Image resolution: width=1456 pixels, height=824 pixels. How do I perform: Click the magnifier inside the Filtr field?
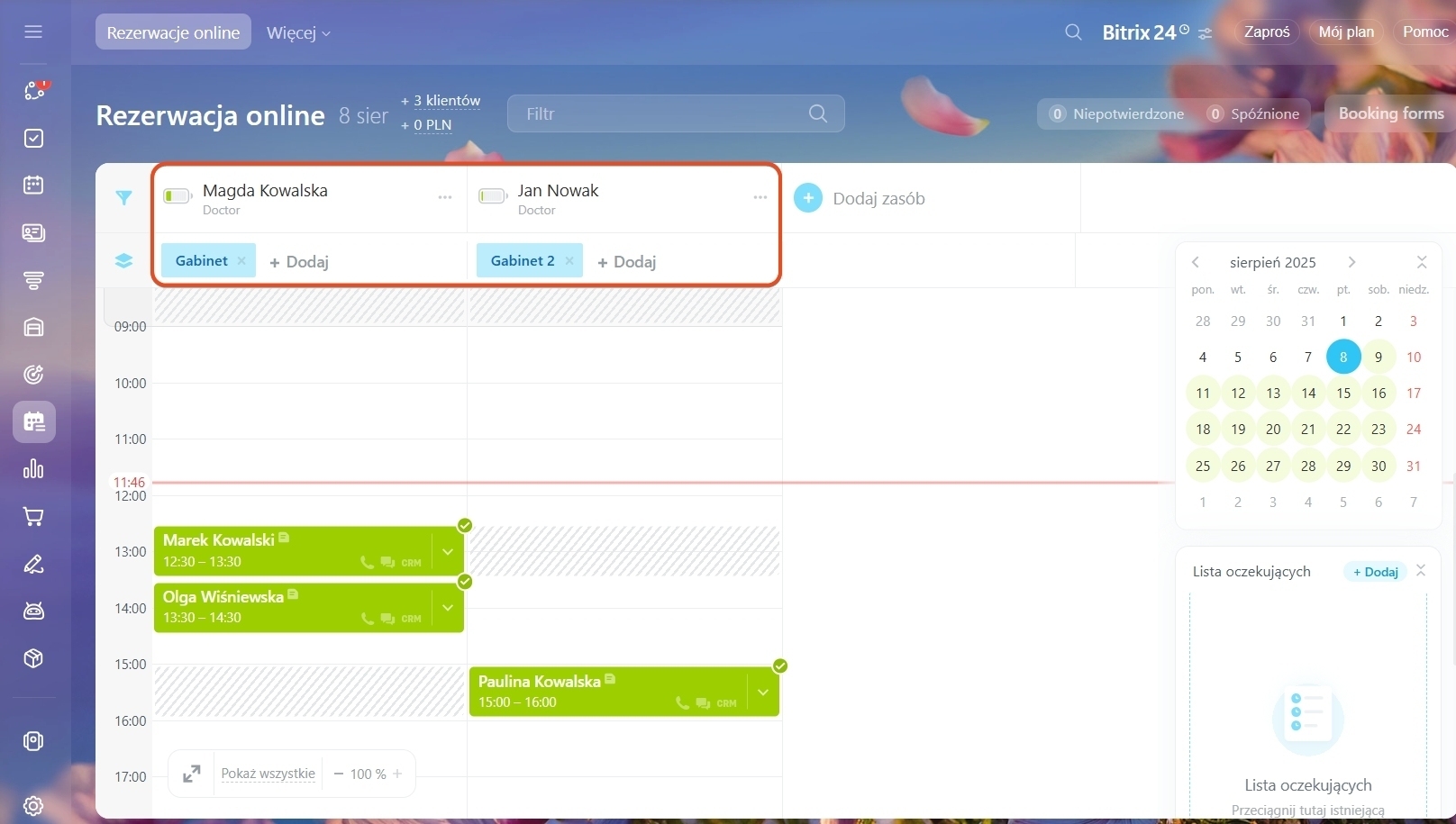818,113
